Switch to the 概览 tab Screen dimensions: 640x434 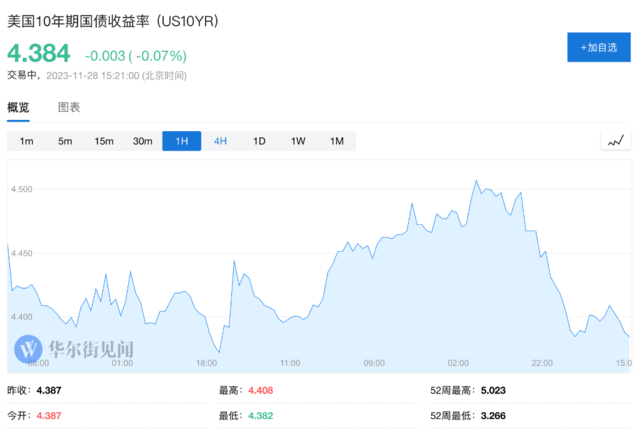point(19,107)
